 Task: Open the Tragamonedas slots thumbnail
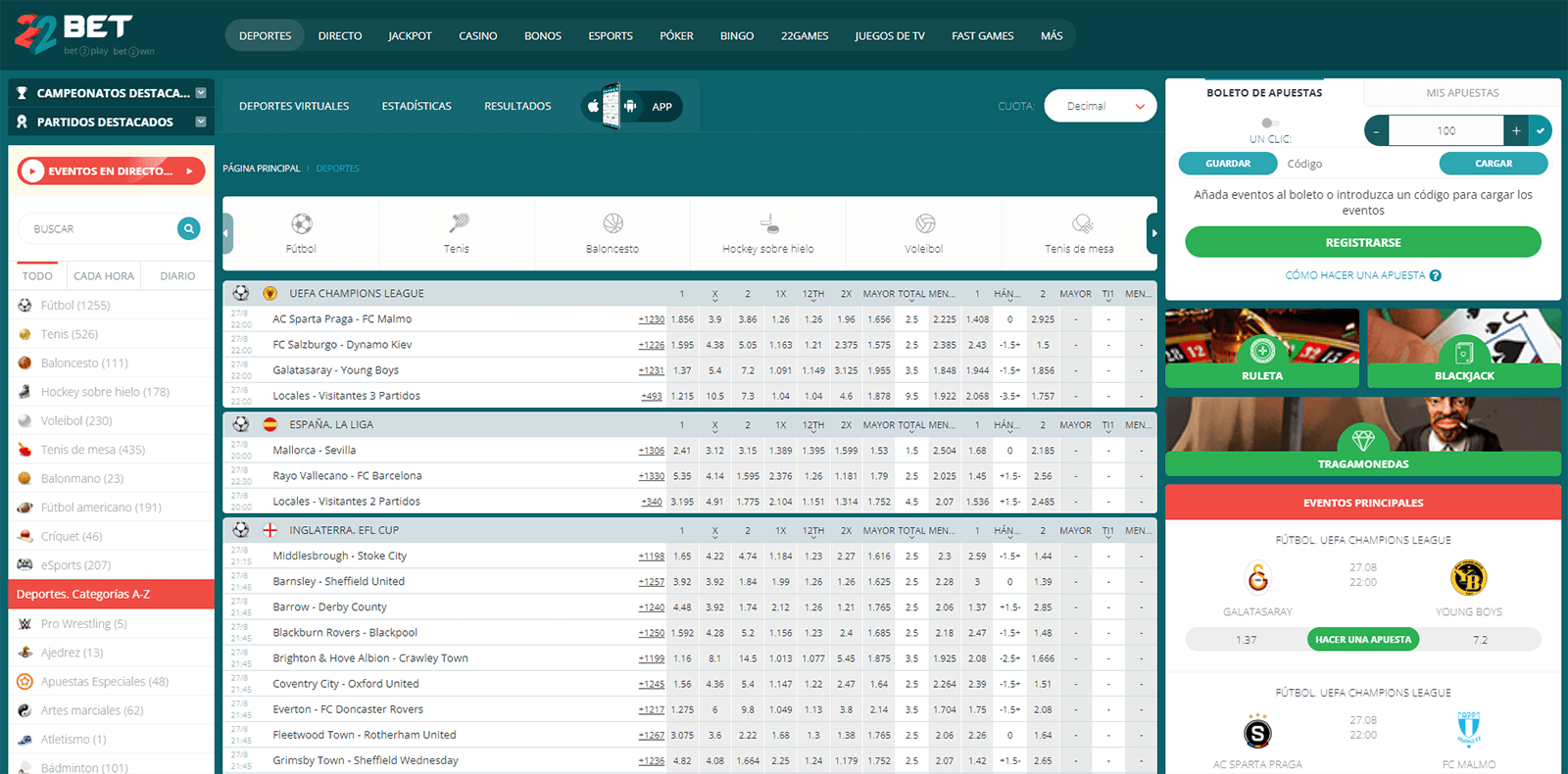1363,437
